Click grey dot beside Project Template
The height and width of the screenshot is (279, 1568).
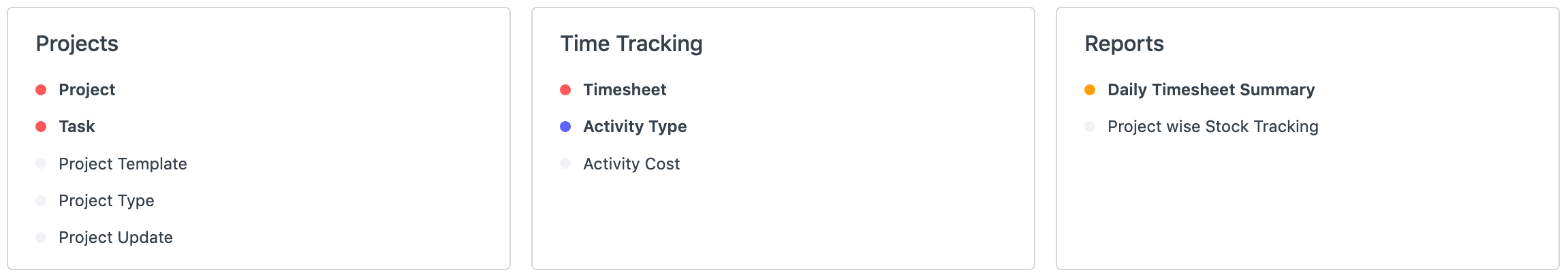point(41,164)
